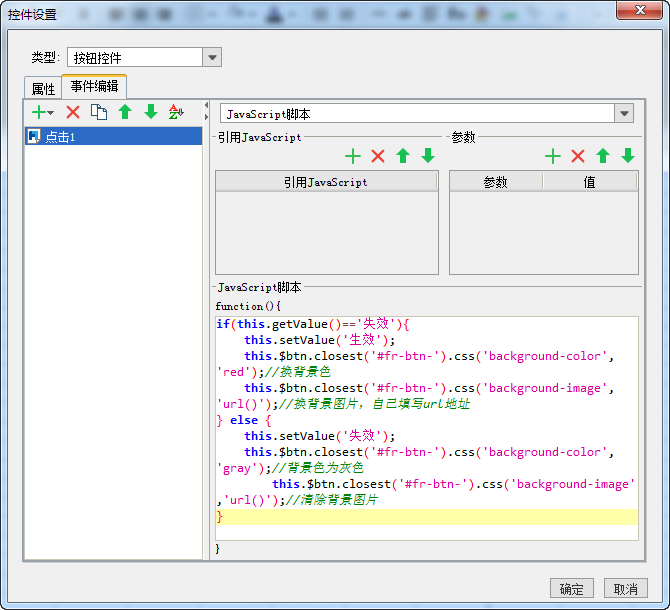Switch to the 属性 tab
The width and height of the screenshot is (670, 610).
(43, 89)
